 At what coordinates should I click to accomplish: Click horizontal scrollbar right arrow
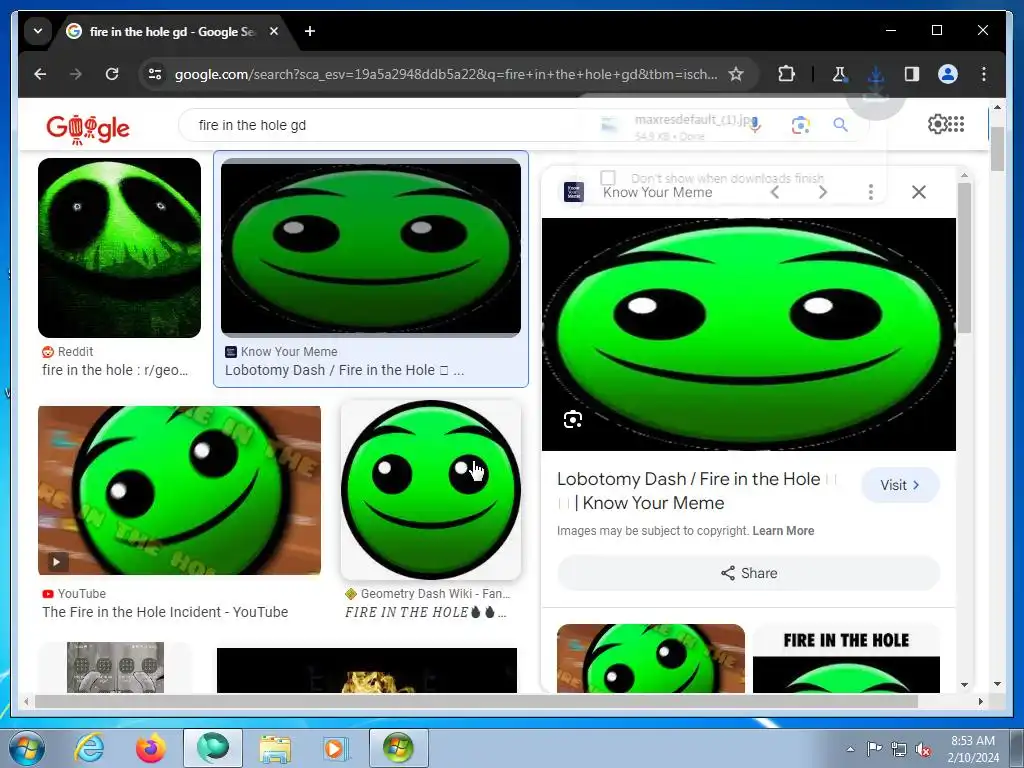click(980, 701)
